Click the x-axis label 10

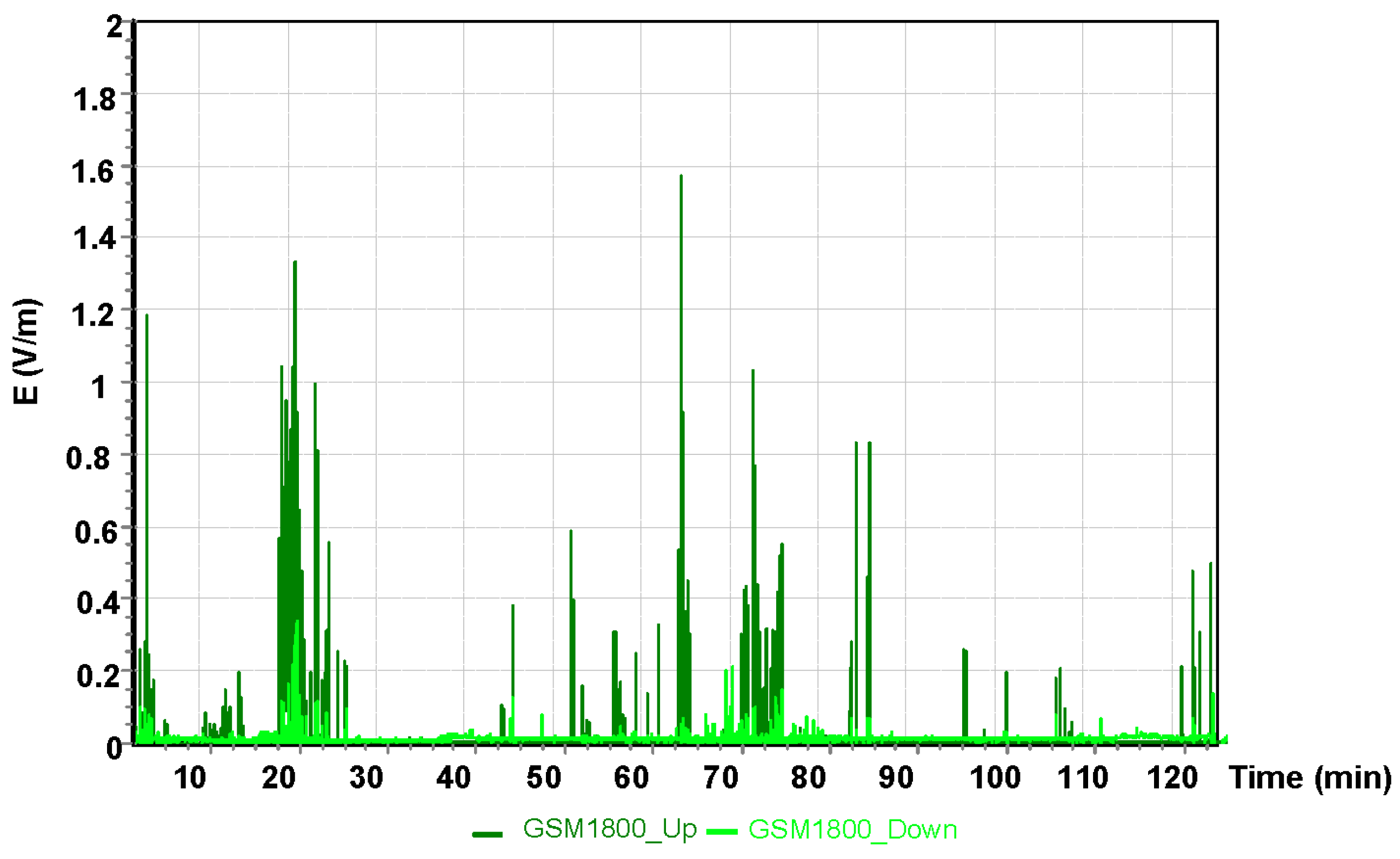190,778
